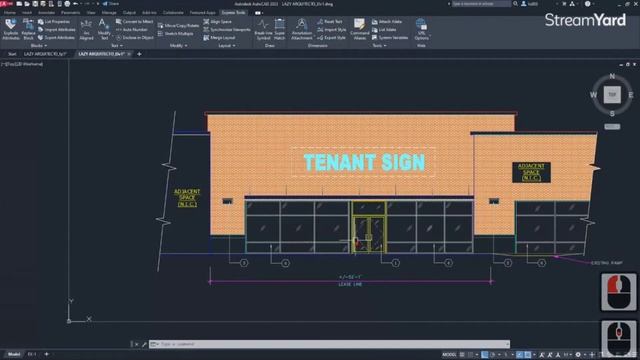Toggle ortho mode in status bar

tap(484, 355)
